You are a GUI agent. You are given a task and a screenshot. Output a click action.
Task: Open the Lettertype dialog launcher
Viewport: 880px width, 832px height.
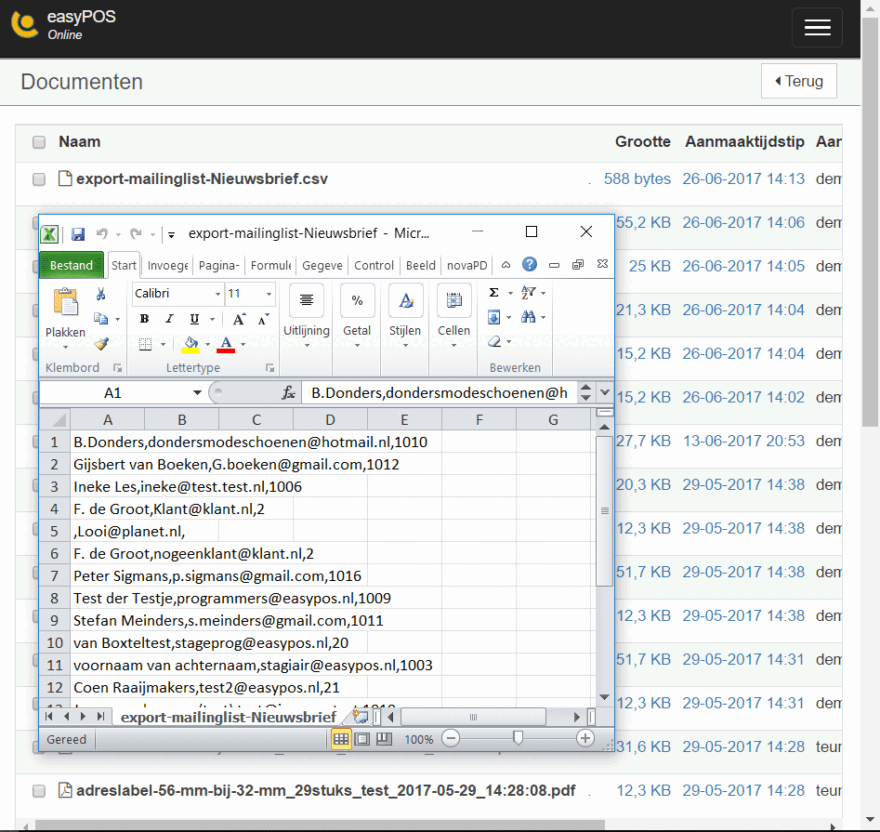tap(270, 368)
